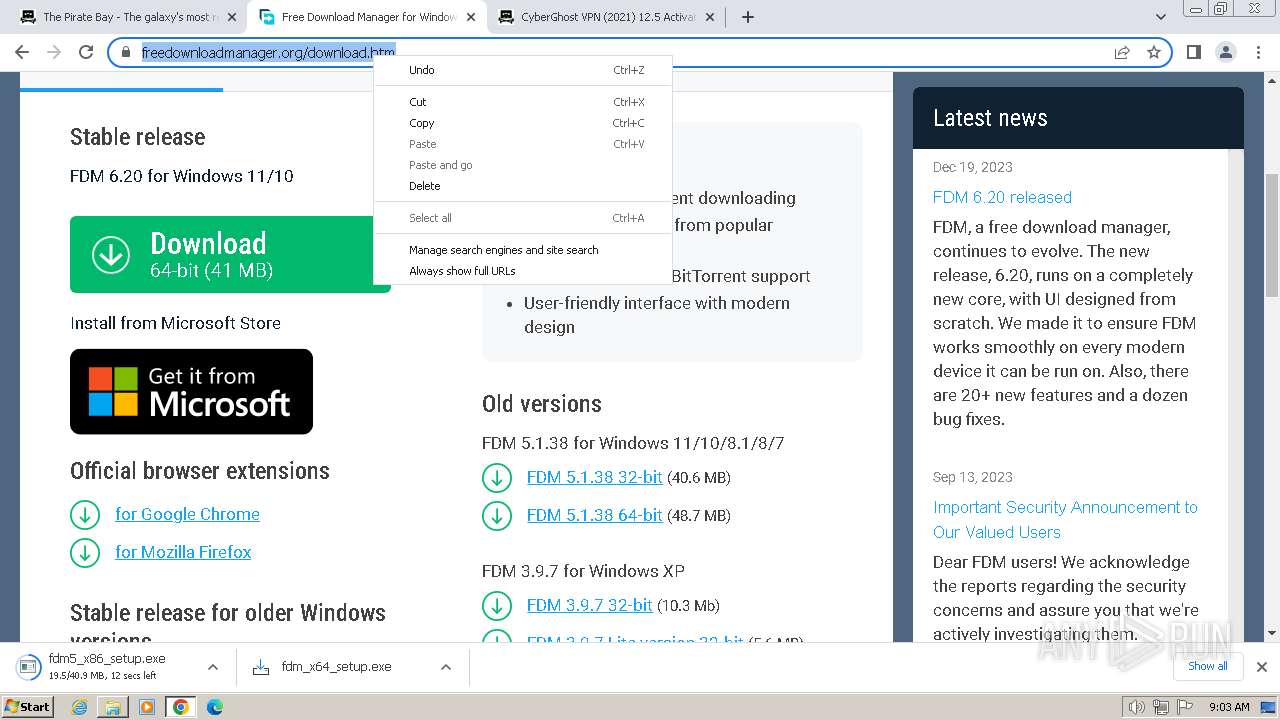This screenshot has width=1280, height=720.
Task: Expand options for fdm5_x86_setup.exe download
Action: pyautogui.click(x=212, y=667)
